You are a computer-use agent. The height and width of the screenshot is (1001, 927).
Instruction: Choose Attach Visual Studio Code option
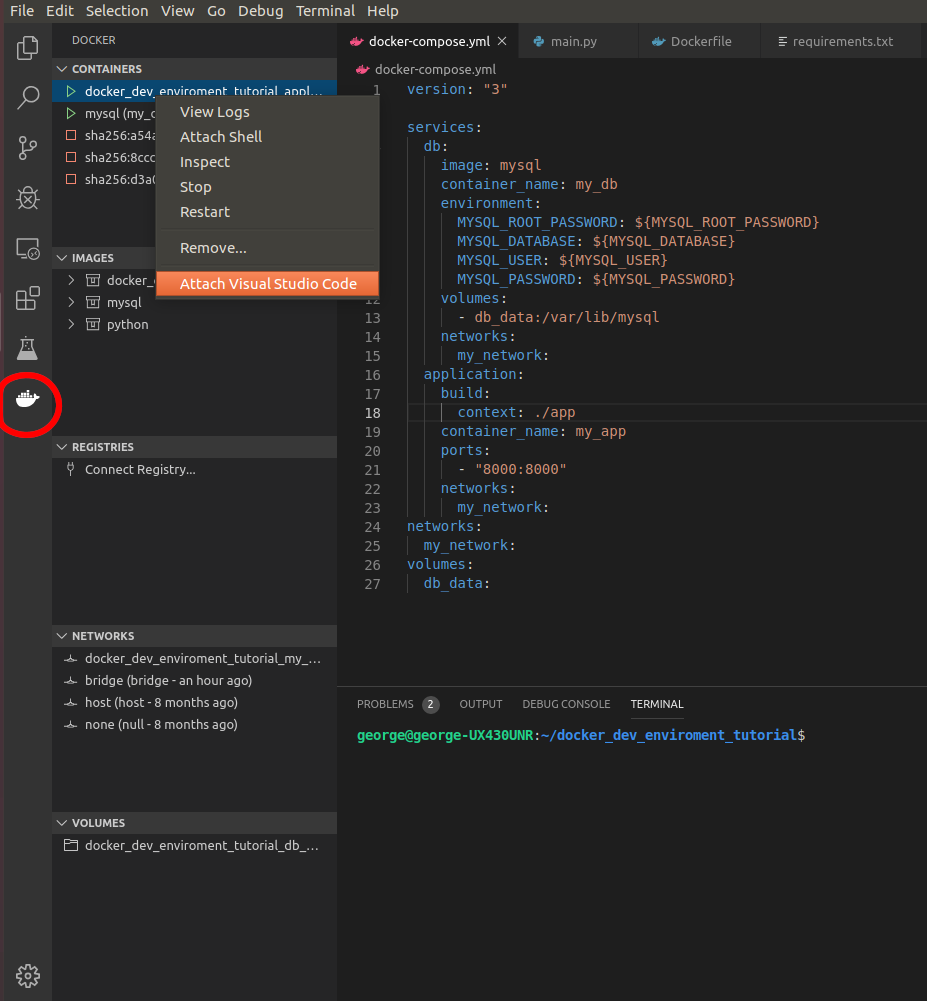point(268,284)
